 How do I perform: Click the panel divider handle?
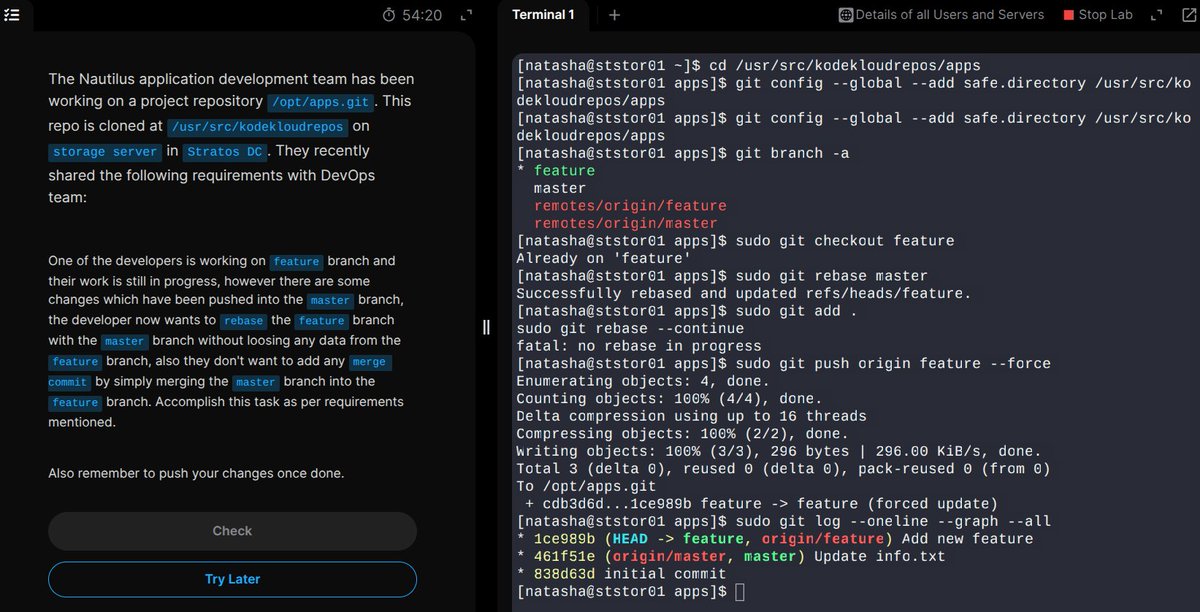pos(486,327)
